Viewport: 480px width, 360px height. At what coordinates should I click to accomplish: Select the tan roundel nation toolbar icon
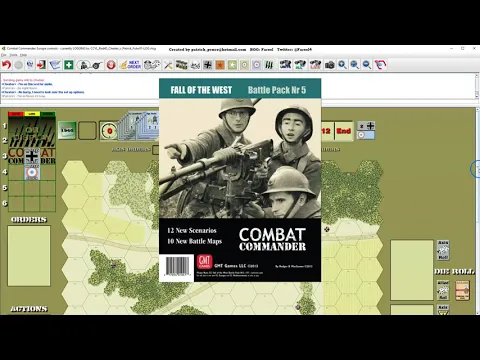coord(244,65)
